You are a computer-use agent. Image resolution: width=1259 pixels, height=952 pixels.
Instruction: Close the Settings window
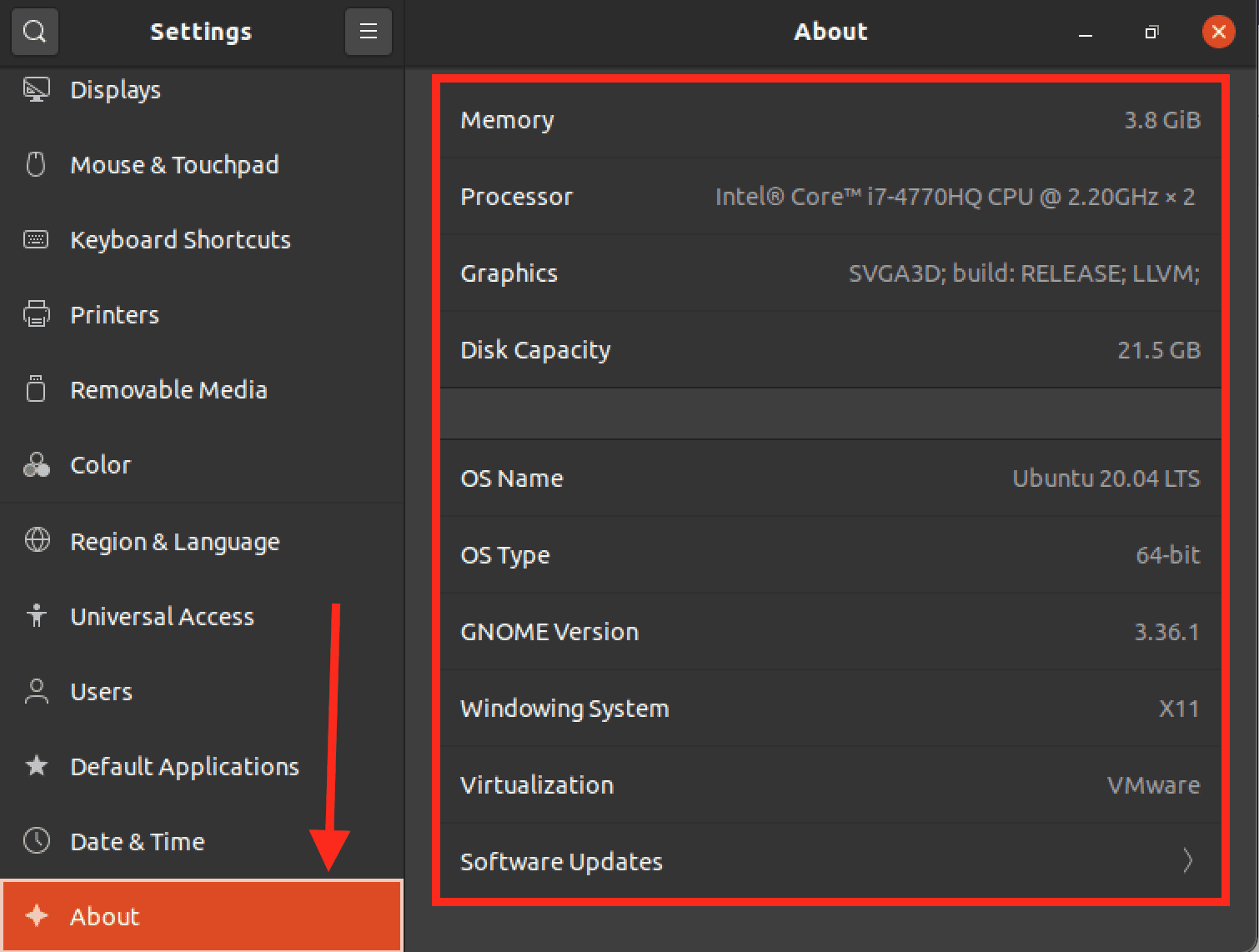coord(1218,32)
